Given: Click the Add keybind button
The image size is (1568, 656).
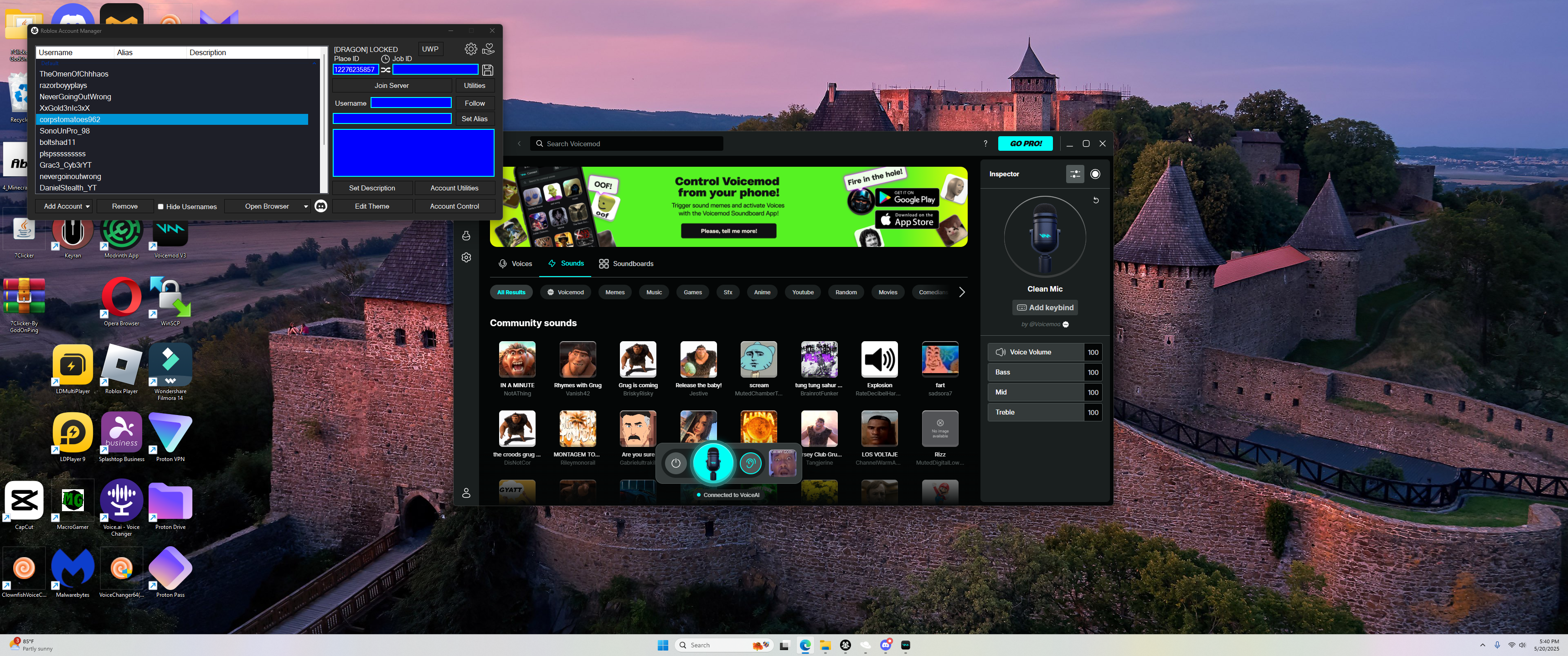Looking at the screenshot, I should point(1045,308).
